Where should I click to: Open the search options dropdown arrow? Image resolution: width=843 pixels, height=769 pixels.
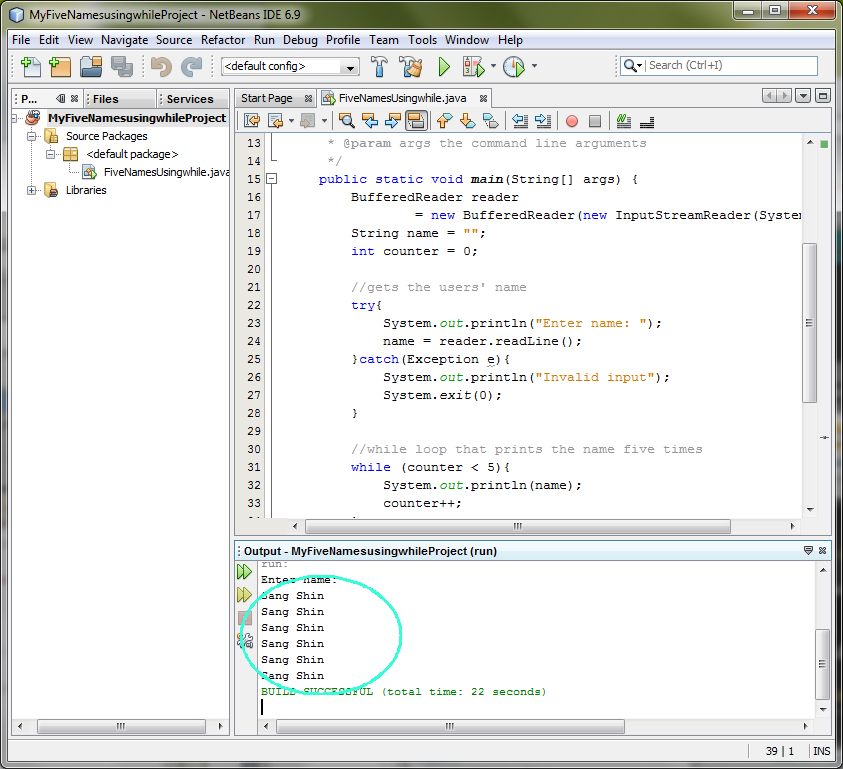tap(639, 66)
